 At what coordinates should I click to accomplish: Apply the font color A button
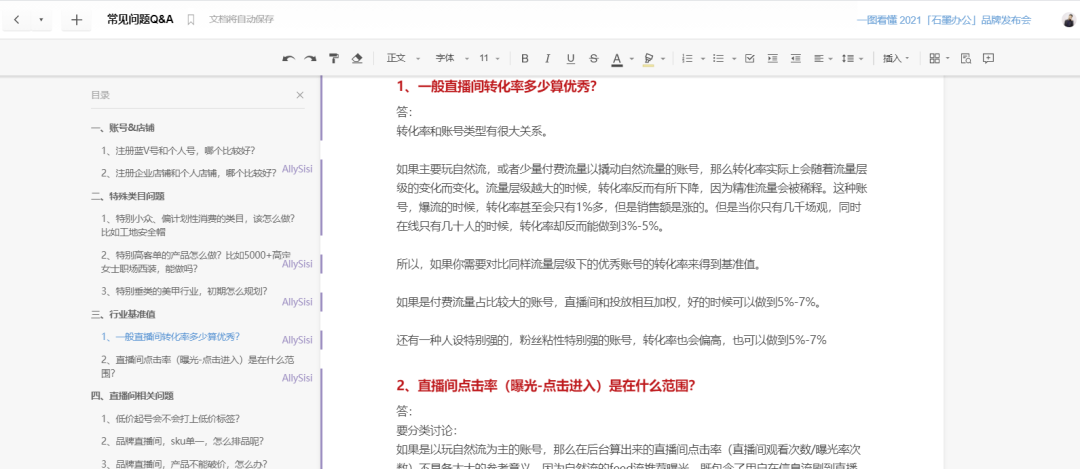click(617, 59)
